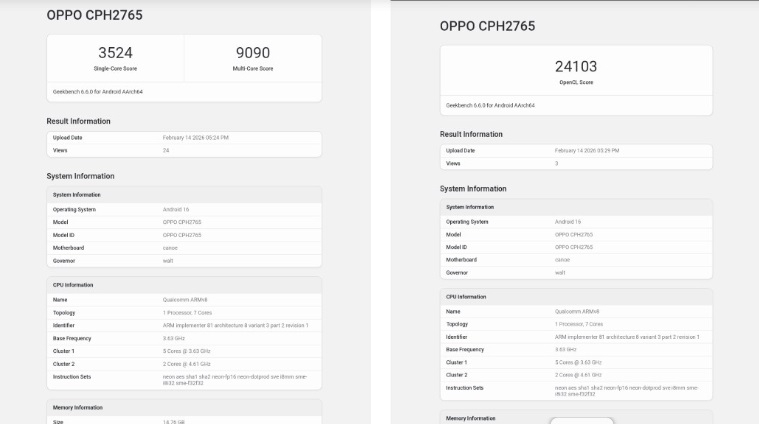The image size is (759, 424).
Task: Click the 24103 OpenCL Score value
Action: [576, 66]
